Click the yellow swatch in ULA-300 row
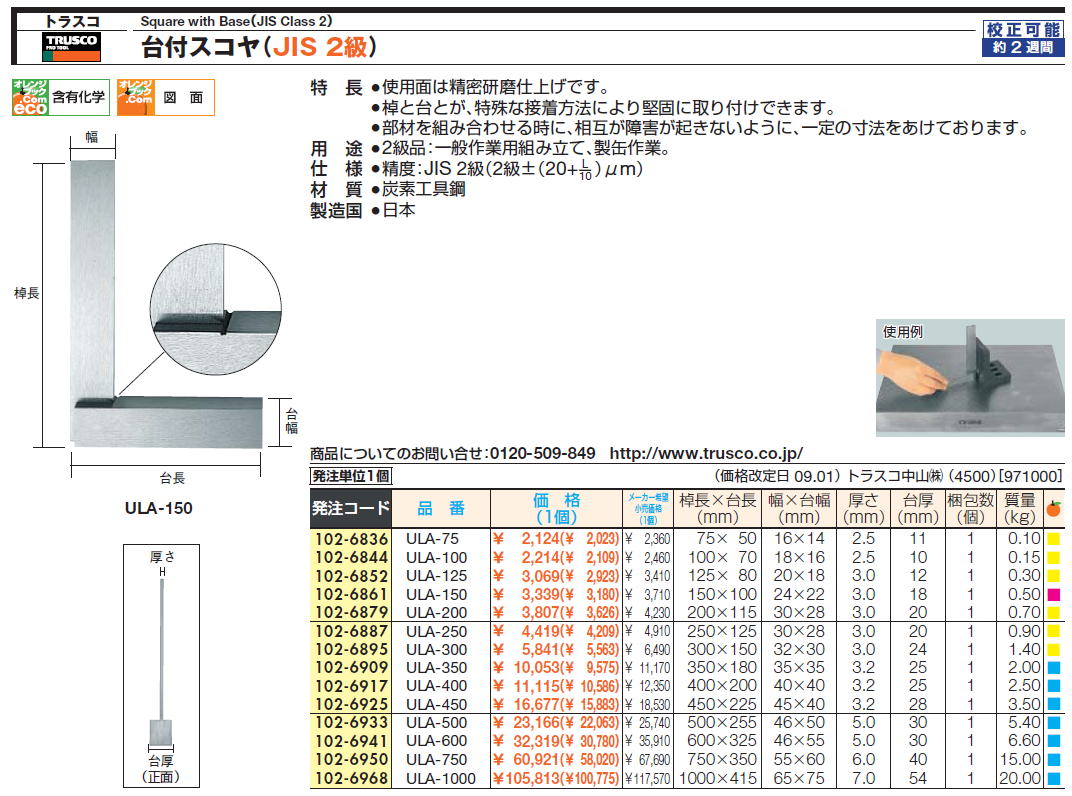This screenshot has width=1072, height=796. pos(1054,650)
